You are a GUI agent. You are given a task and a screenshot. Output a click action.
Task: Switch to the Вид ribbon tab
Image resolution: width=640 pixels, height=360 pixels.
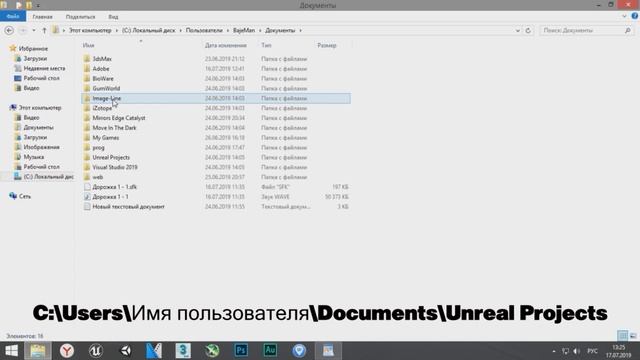click(x=113, y=17)
